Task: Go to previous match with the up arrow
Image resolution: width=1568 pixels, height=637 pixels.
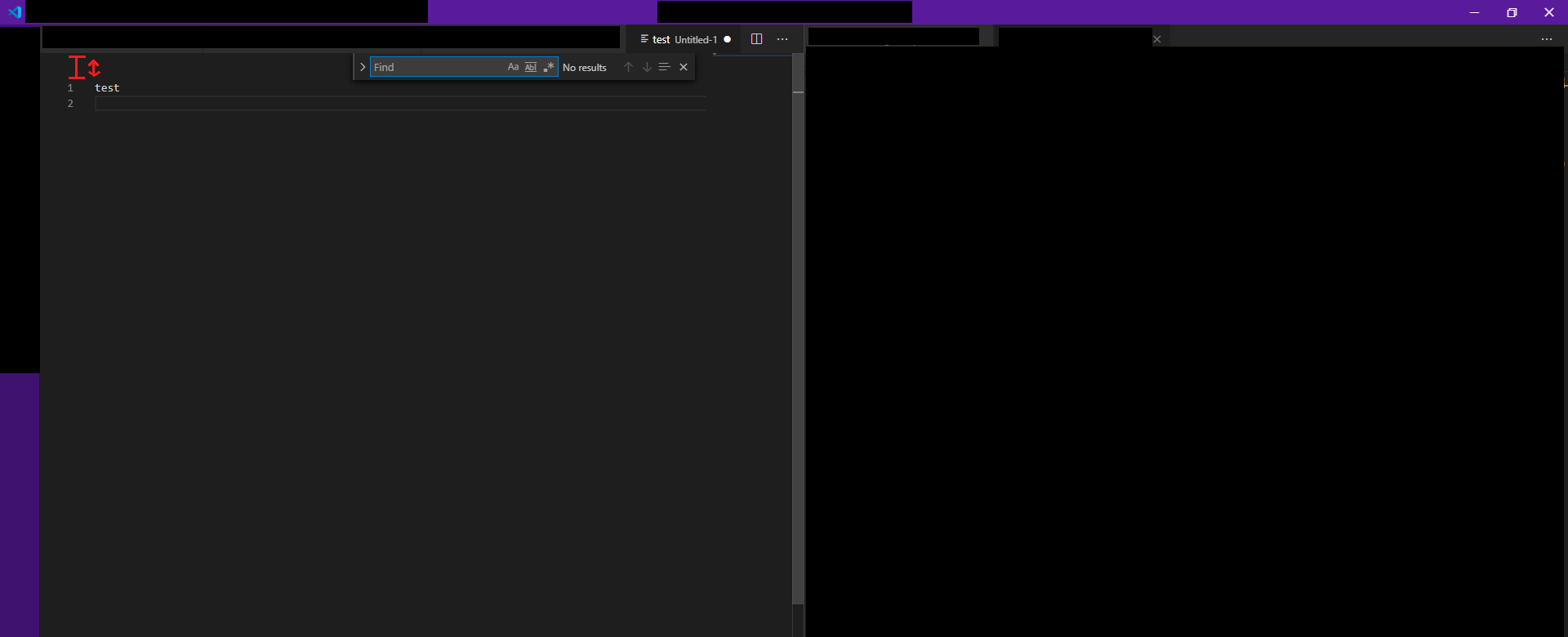Action: [x=628, y=67]
